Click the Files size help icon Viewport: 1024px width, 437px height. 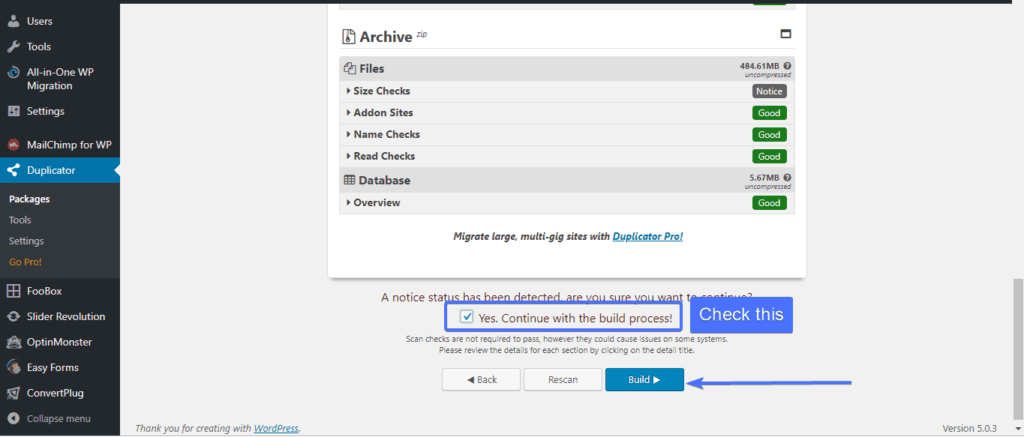click(788, 65)
